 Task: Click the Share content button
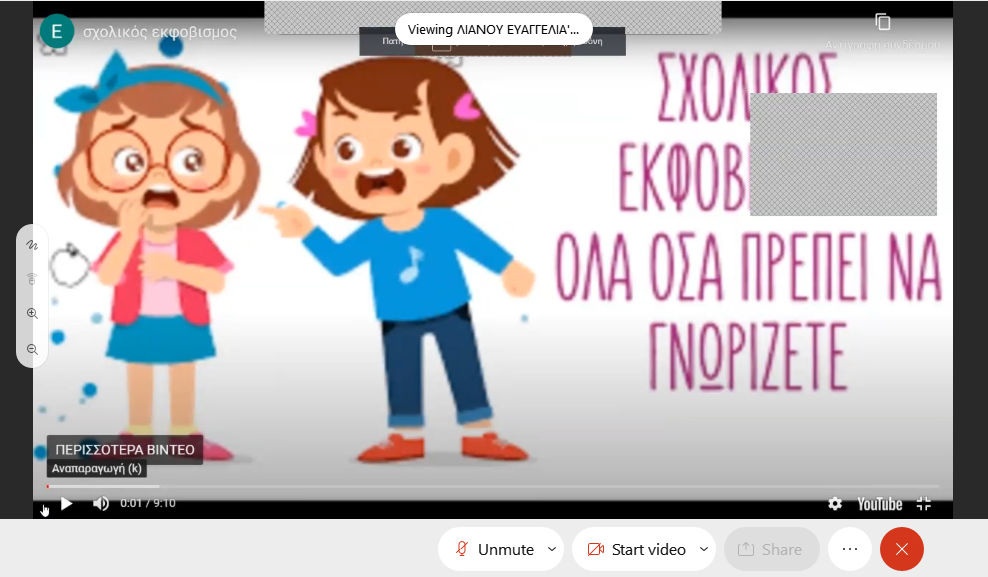pyautogui.click(x=771, y=549)
